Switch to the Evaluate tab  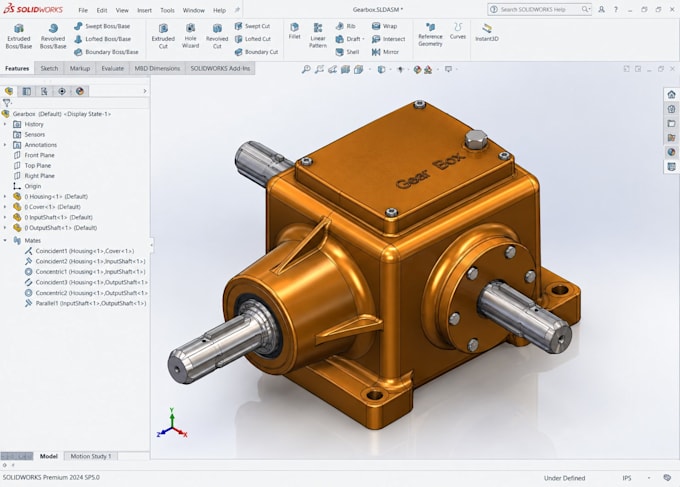(x=112, y=68)
